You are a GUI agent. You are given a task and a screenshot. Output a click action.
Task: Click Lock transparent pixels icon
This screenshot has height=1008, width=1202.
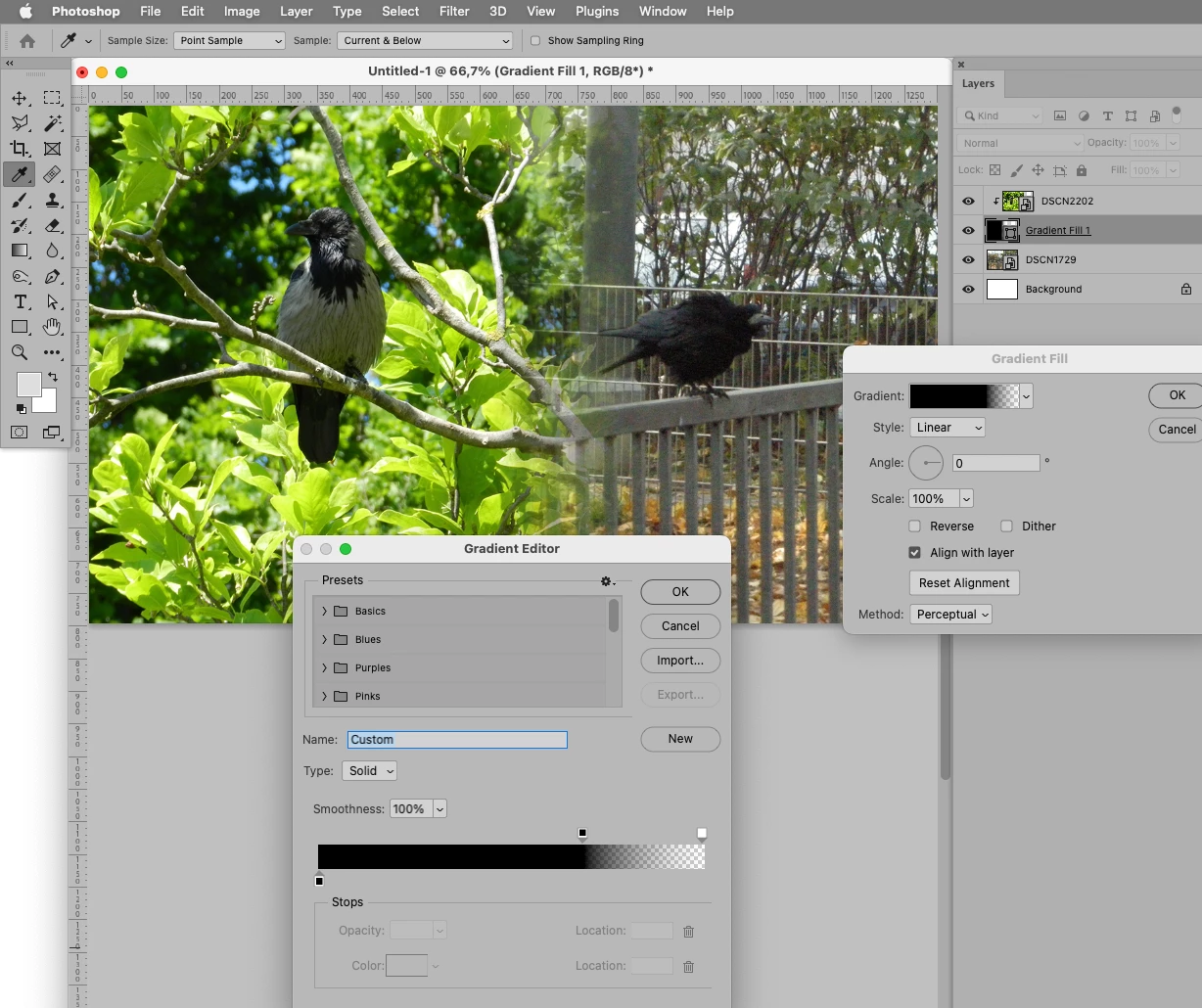(x=995, y=170)
